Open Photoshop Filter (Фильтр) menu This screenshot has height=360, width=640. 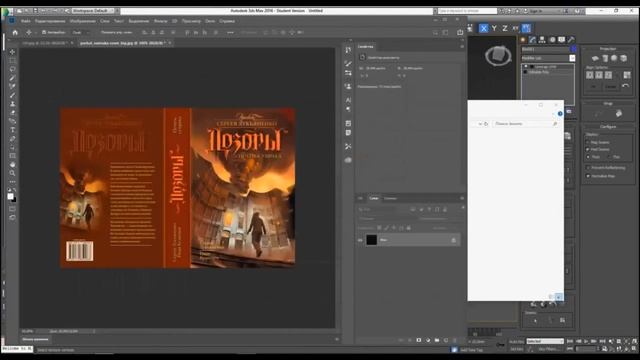(x=160, y=21)
